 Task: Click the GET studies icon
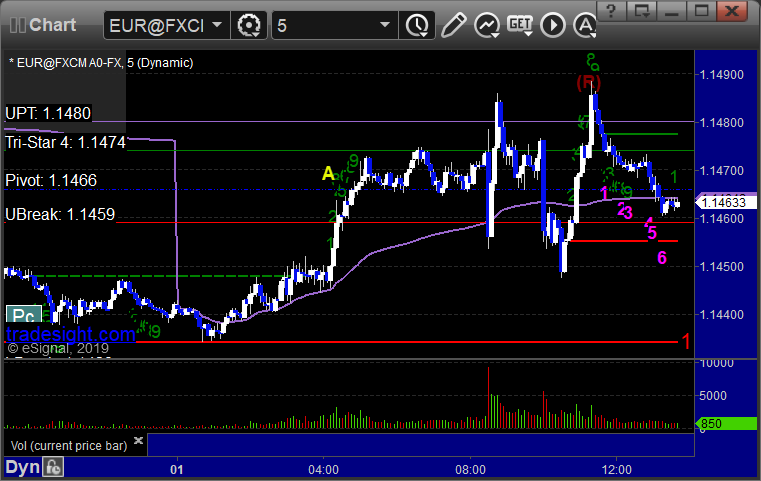pyautogui.click(x=520, y=24)
